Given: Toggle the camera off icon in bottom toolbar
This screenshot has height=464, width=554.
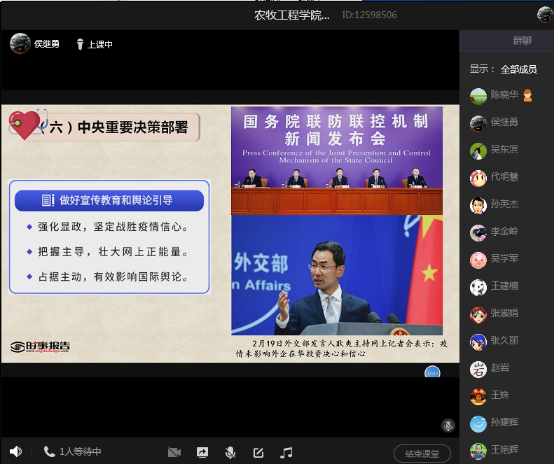Looking at the screenshot, I should point(174,452).
